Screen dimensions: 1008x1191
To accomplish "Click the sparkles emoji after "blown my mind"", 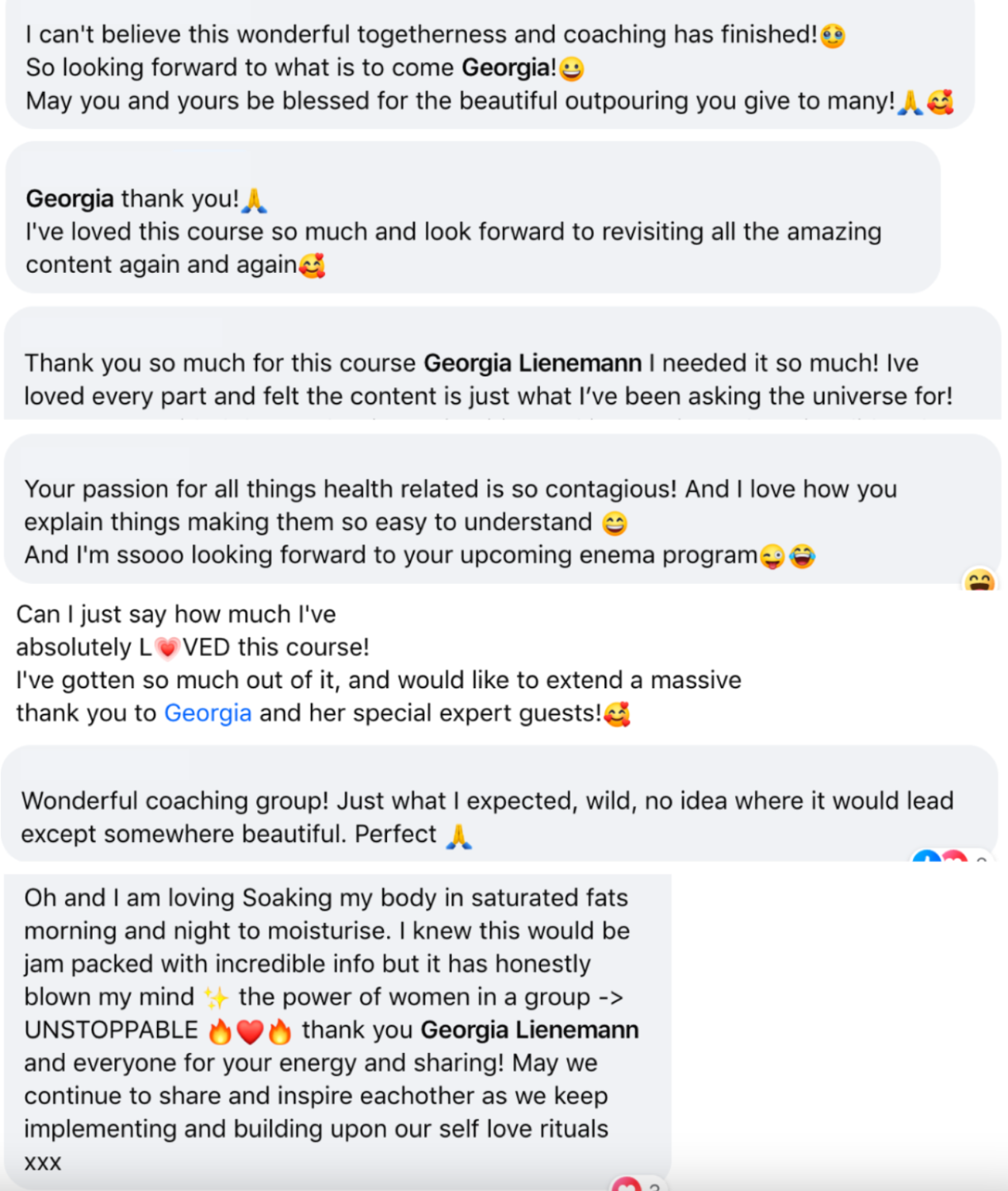I will pyautogui.click(x=217, y=997).
